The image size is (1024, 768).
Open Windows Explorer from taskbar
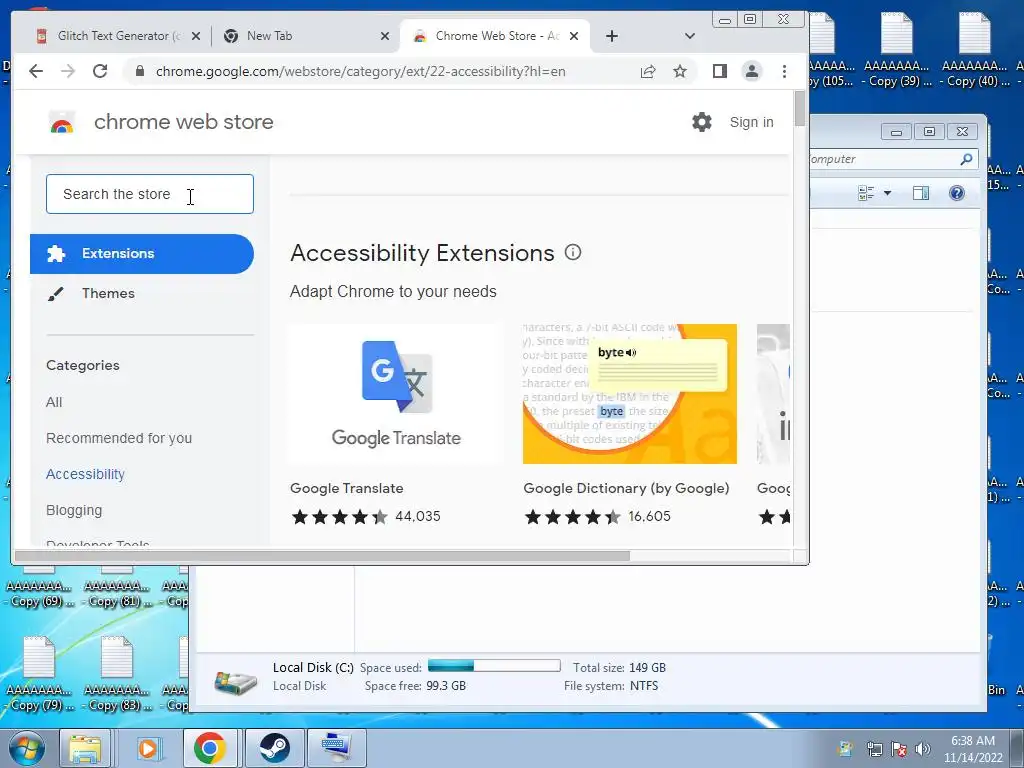86,748
